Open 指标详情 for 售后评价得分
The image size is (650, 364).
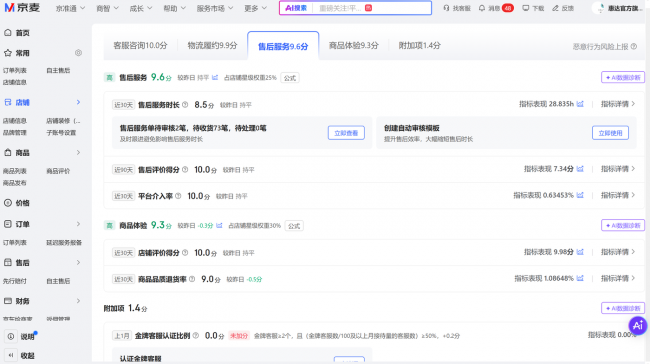(x=618, y=169)
